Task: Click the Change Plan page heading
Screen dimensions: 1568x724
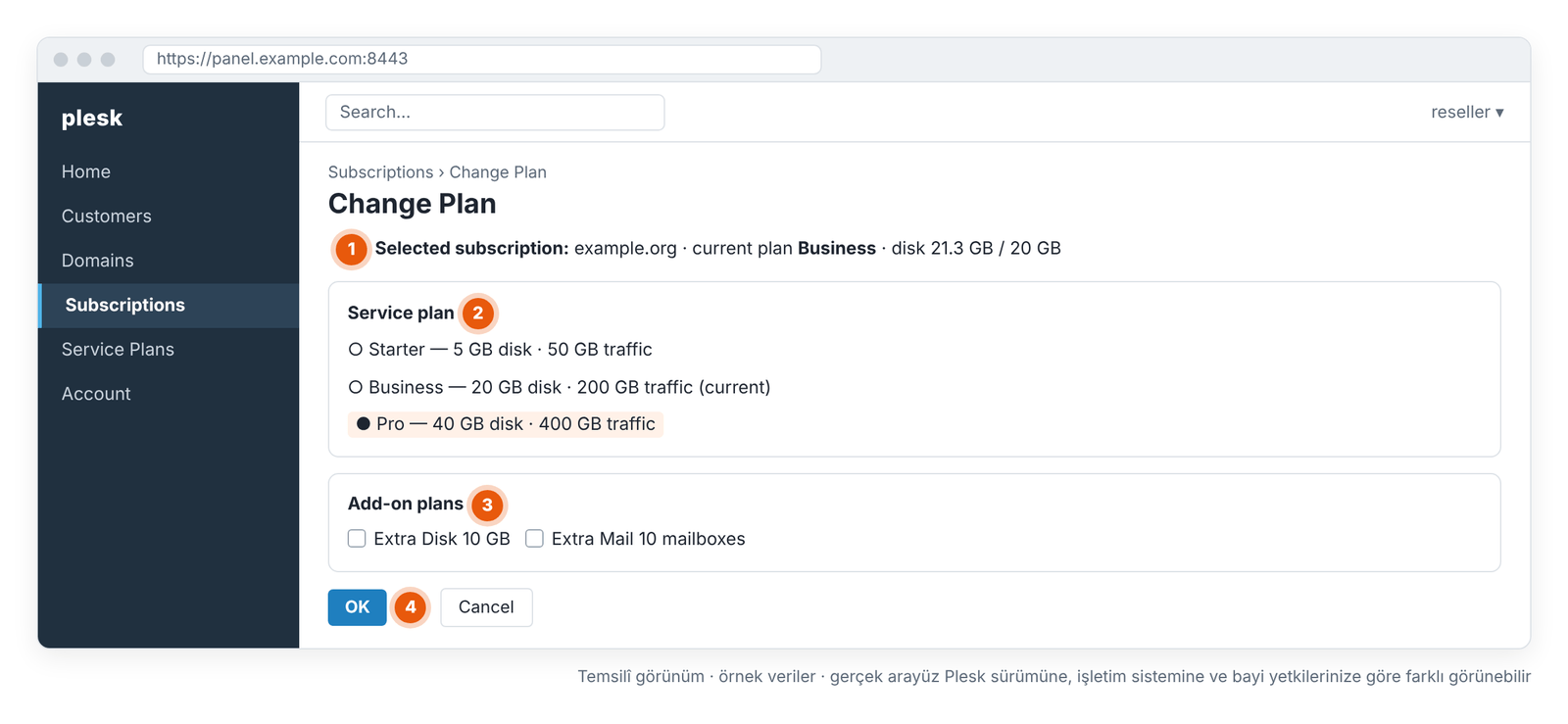Action: click(x=413, y=204)
